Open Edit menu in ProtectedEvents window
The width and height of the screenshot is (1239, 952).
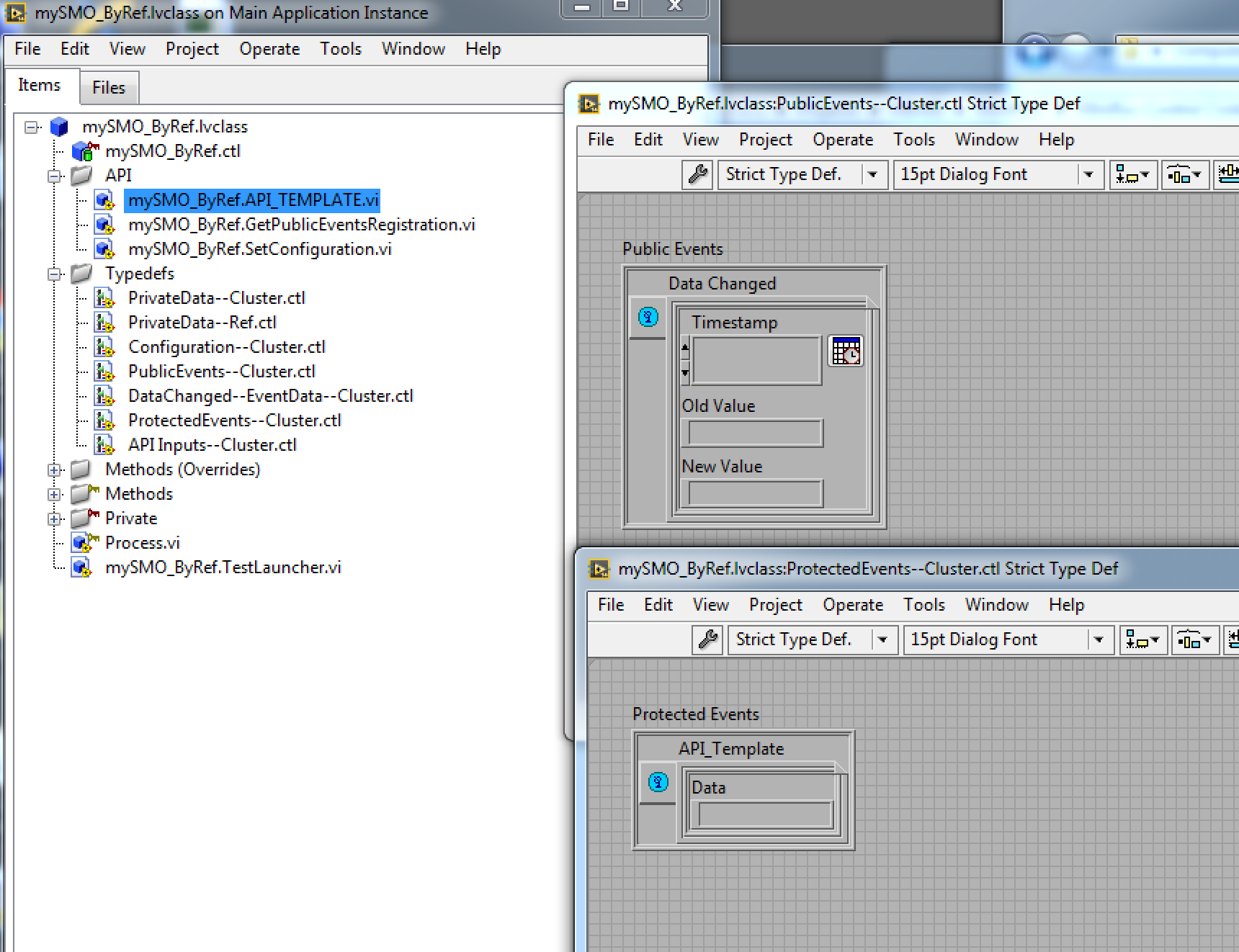tap(658, 605)
